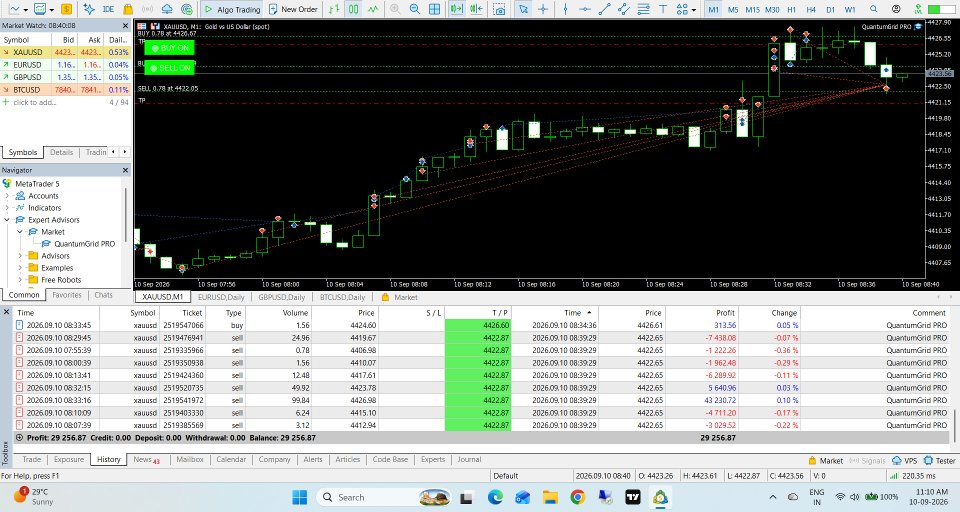Expand the Examples folder in Navigator
This screenshot has height=512, width=960.
tap(20, 268)
